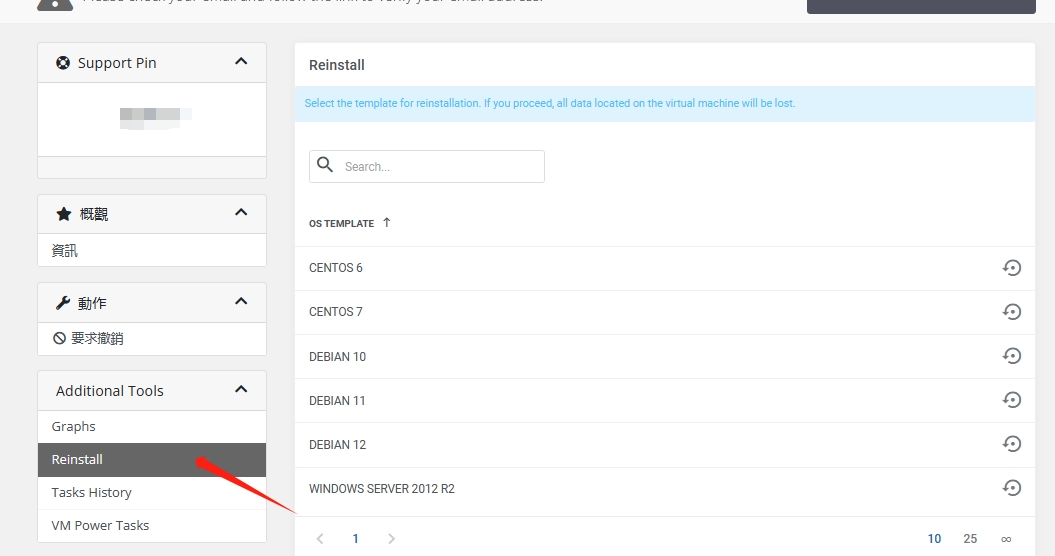This screenshot has height=556, width=1055.
Task: Click reinstall icon for CENTOS 6
Action: click(1011, 268)
